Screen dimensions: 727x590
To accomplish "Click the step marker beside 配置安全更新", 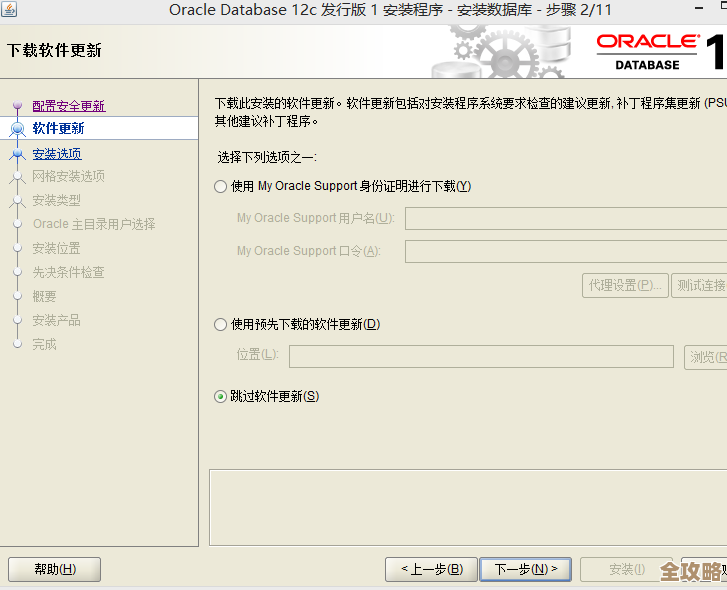I will click(18, 106).
